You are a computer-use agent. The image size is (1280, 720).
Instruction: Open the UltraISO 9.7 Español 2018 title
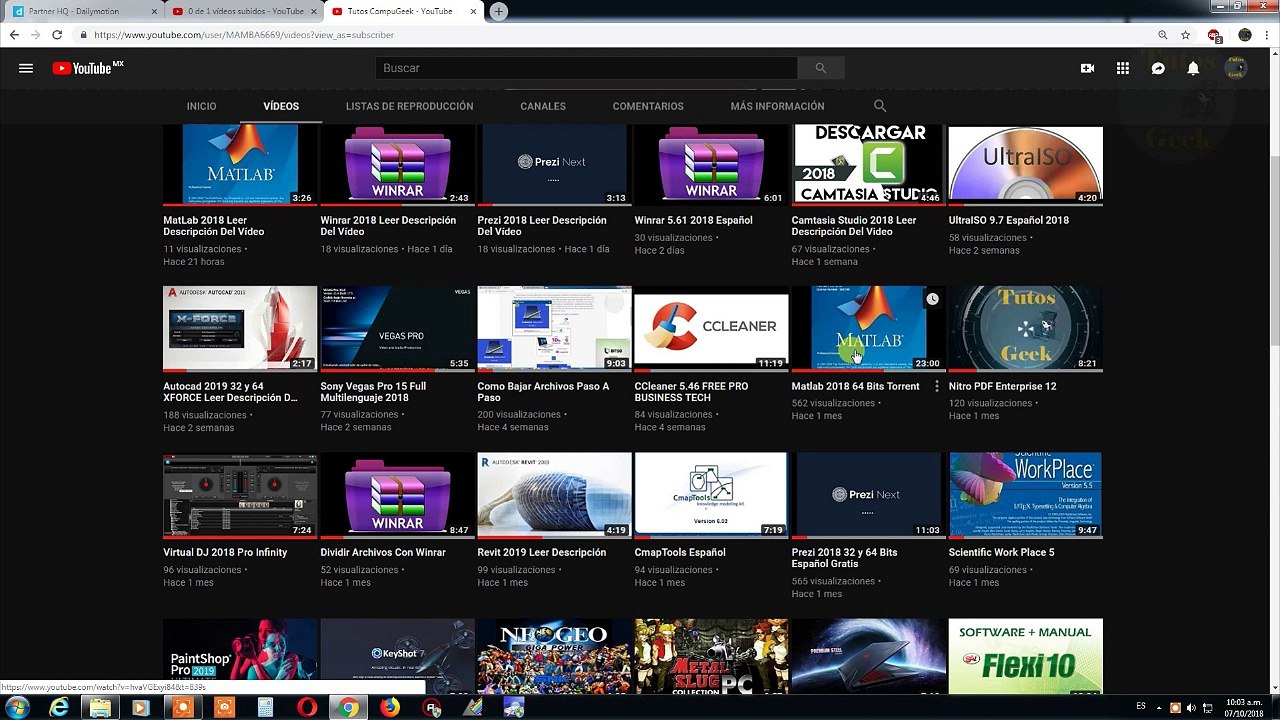(1009, 220)
